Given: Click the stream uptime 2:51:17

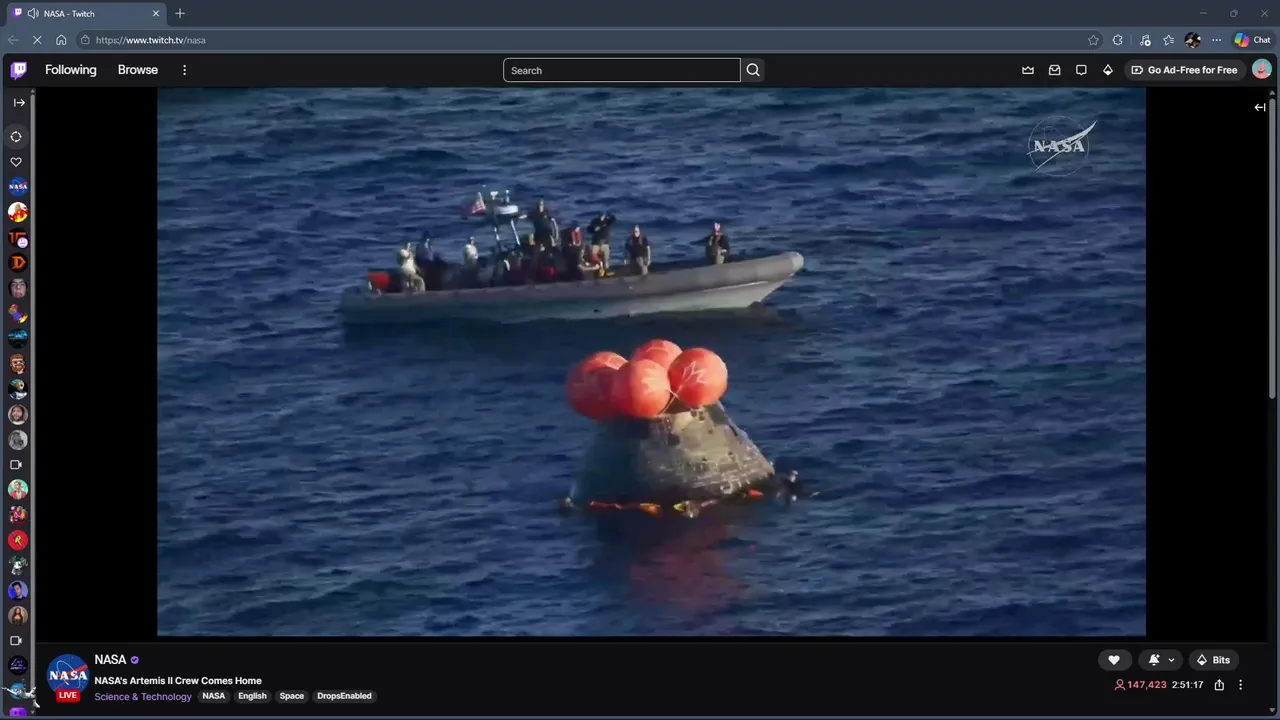Looking at the screenshot, I should point(1188,685).
